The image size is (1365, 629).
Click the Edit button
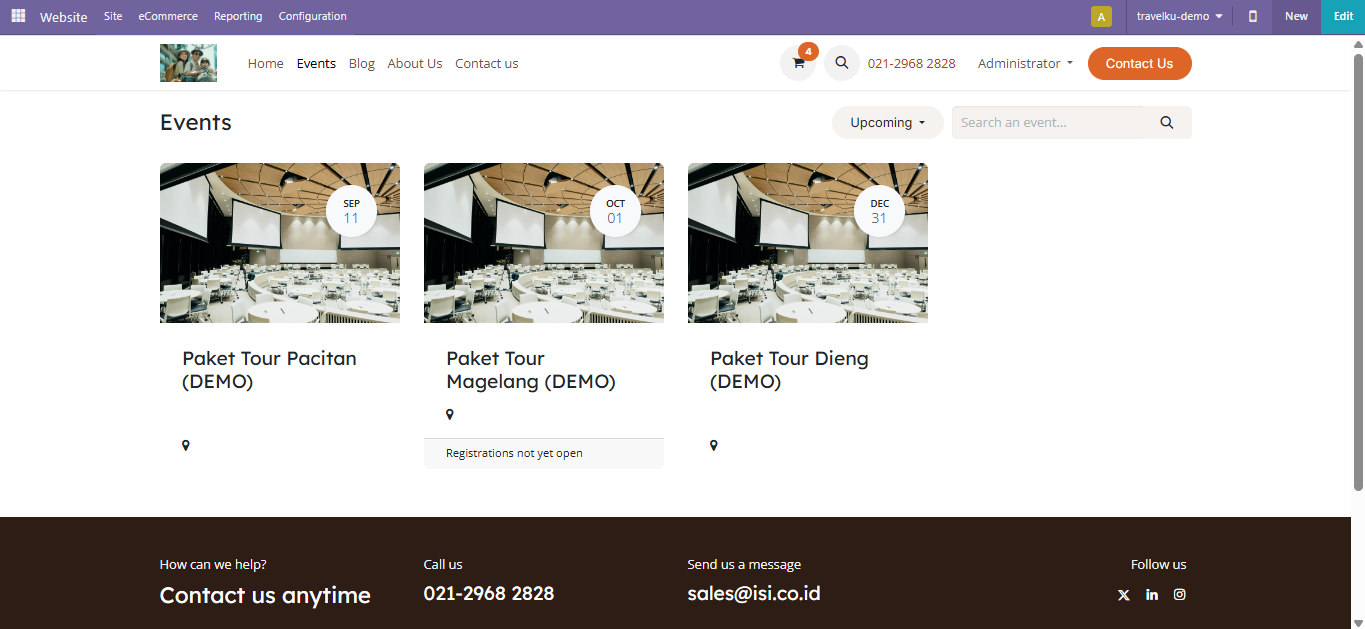[x=1343, y=16]
